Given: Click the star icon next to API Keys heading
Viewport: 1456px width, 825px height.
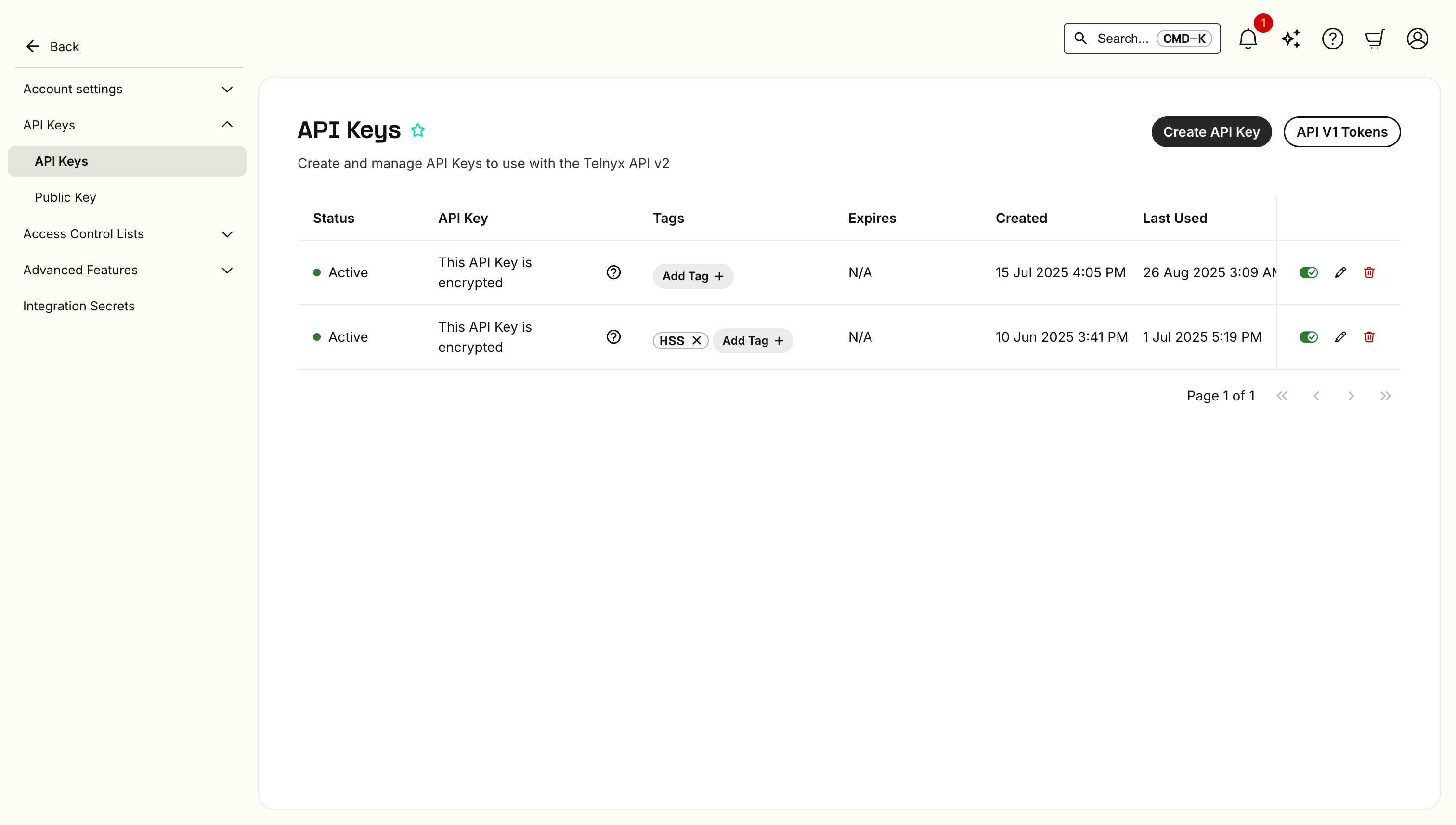Looking at the screenshot, I should click(x=418, y=130).
